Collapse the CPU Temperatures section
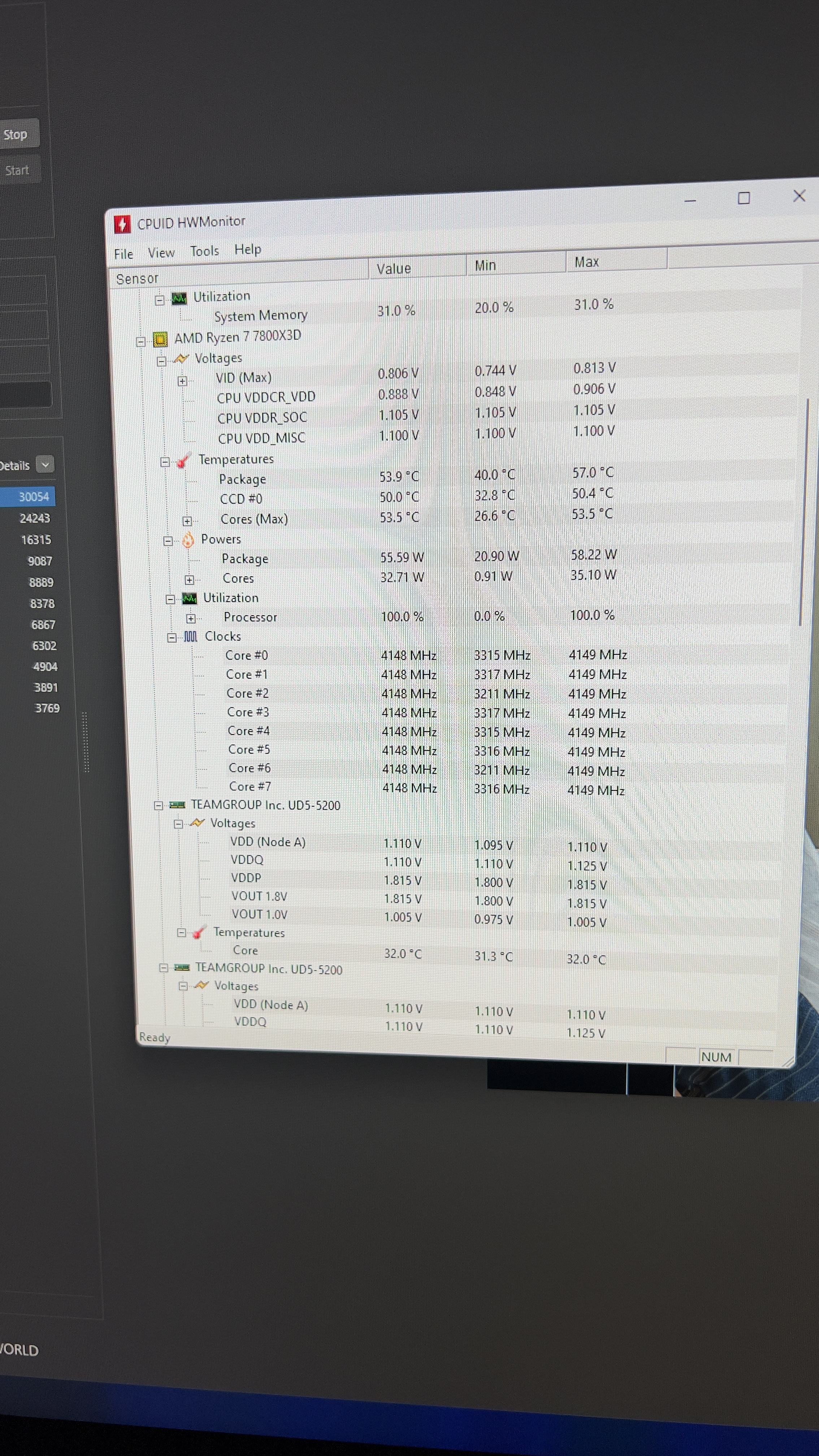The image size is (819, 1456). tap(164, 462)
